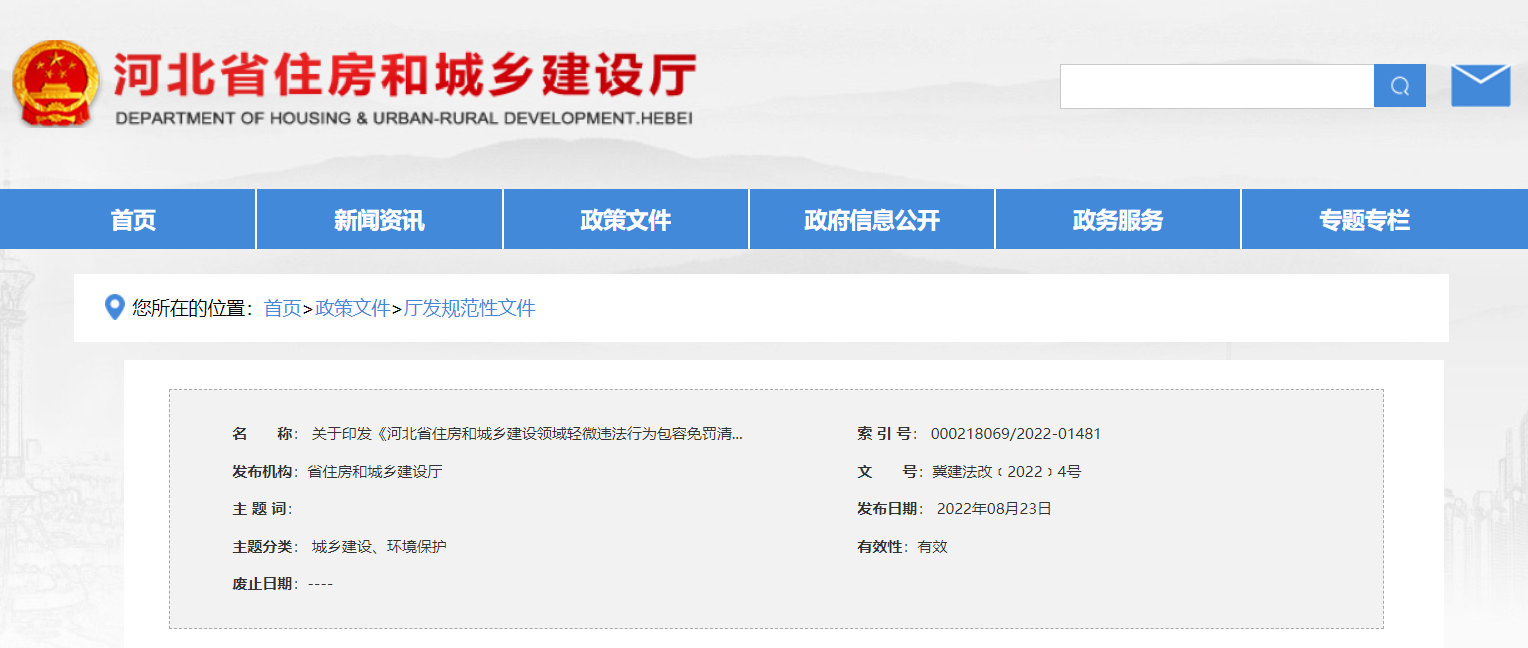Click the 城乡建设、环境保护 category text
1528x648 pixels.
click(x=379, y=547)
